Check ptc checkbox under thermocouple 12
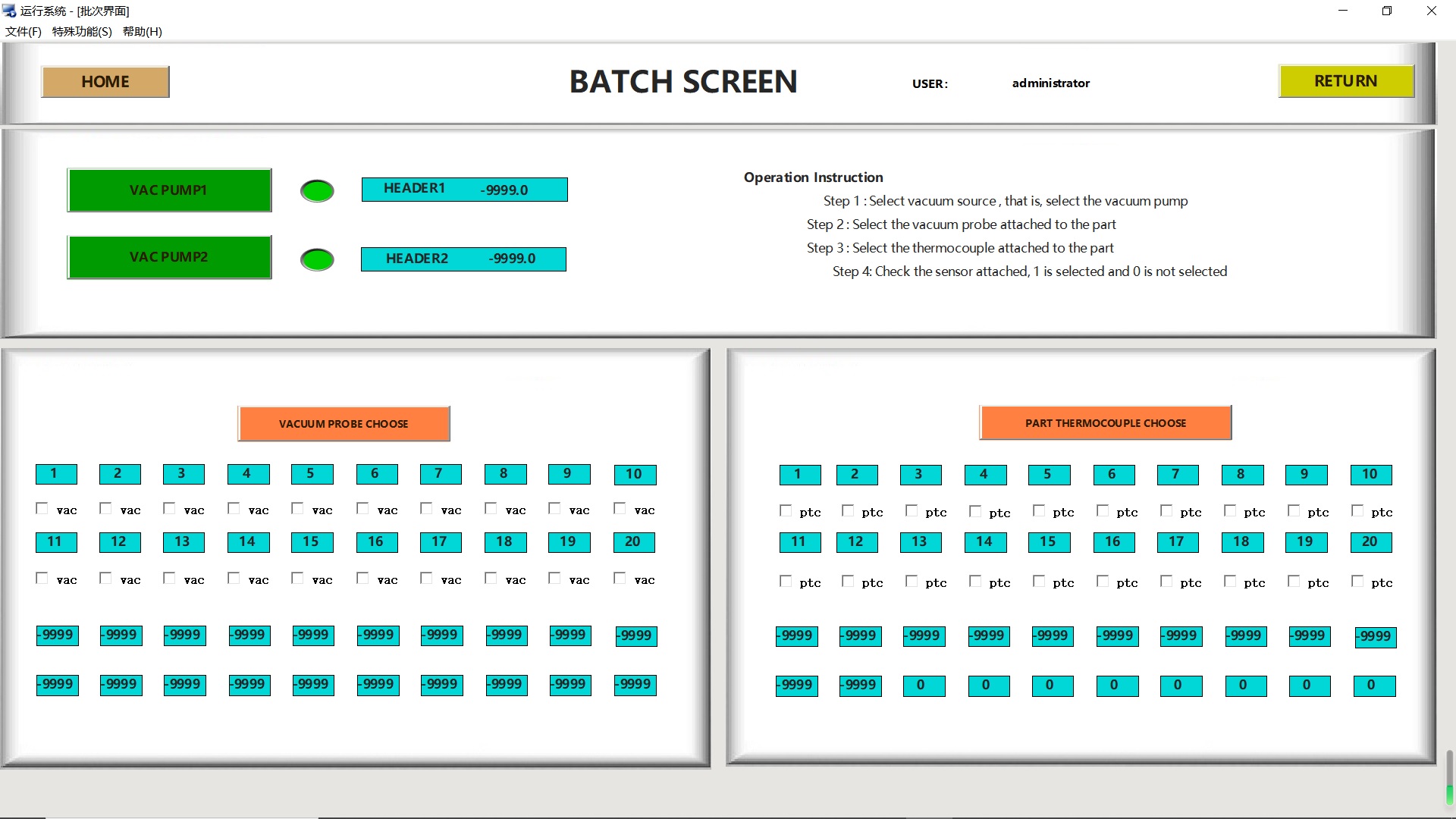1456x819 pixels. [848, 582]
